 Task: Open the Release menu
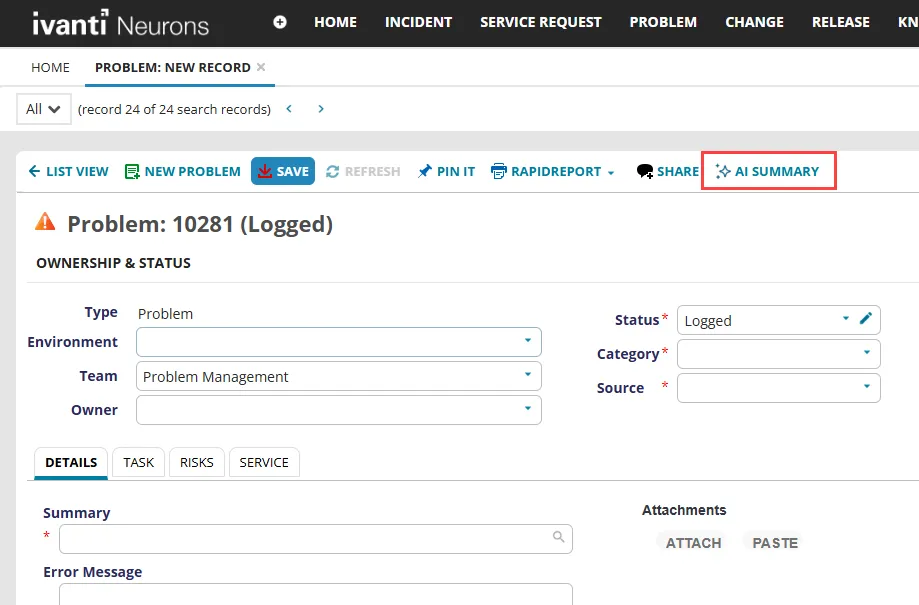840,22
